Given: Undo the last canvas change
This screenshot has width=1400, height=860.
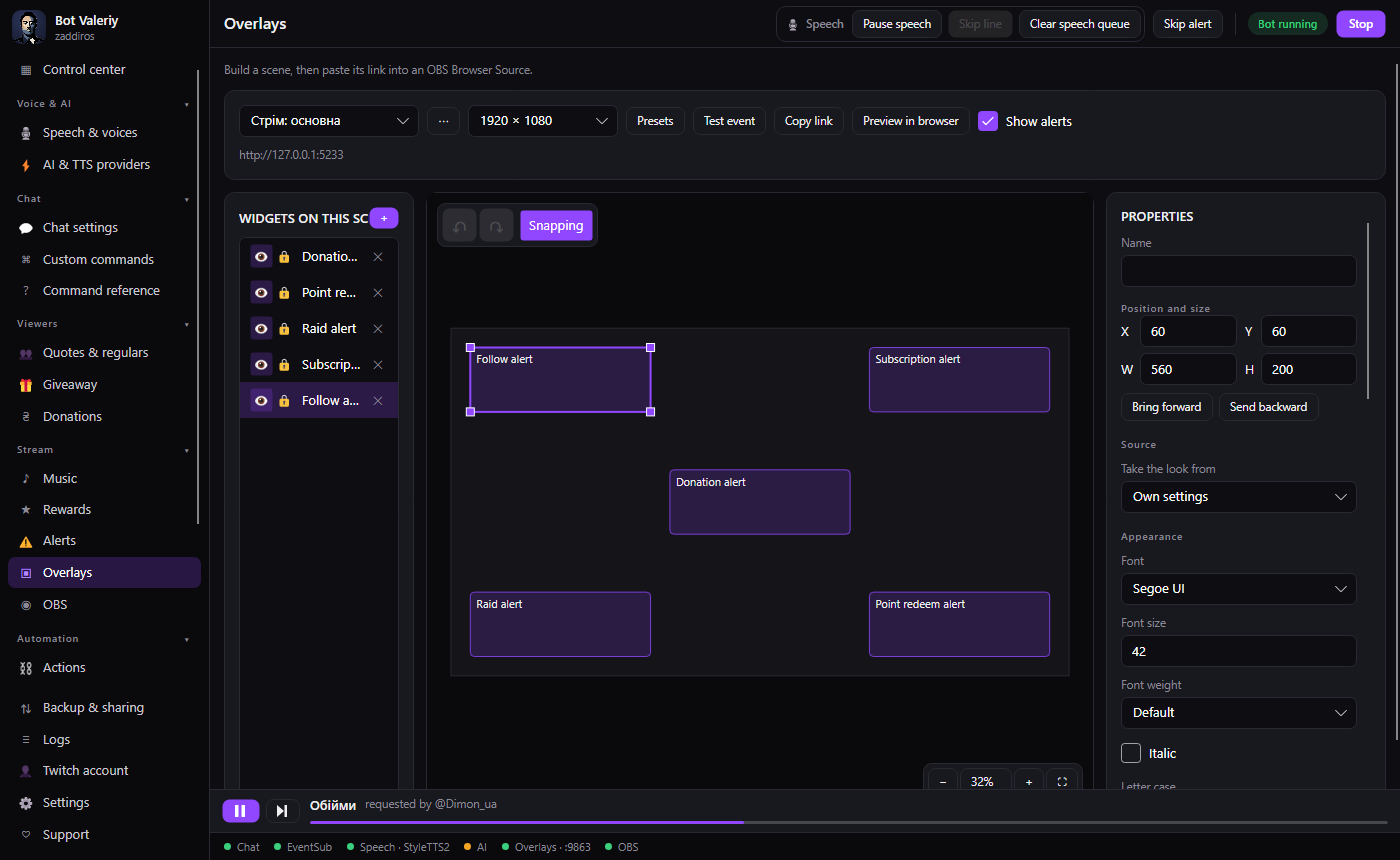Looking at the screenshot, I should [x=460, y=226].
